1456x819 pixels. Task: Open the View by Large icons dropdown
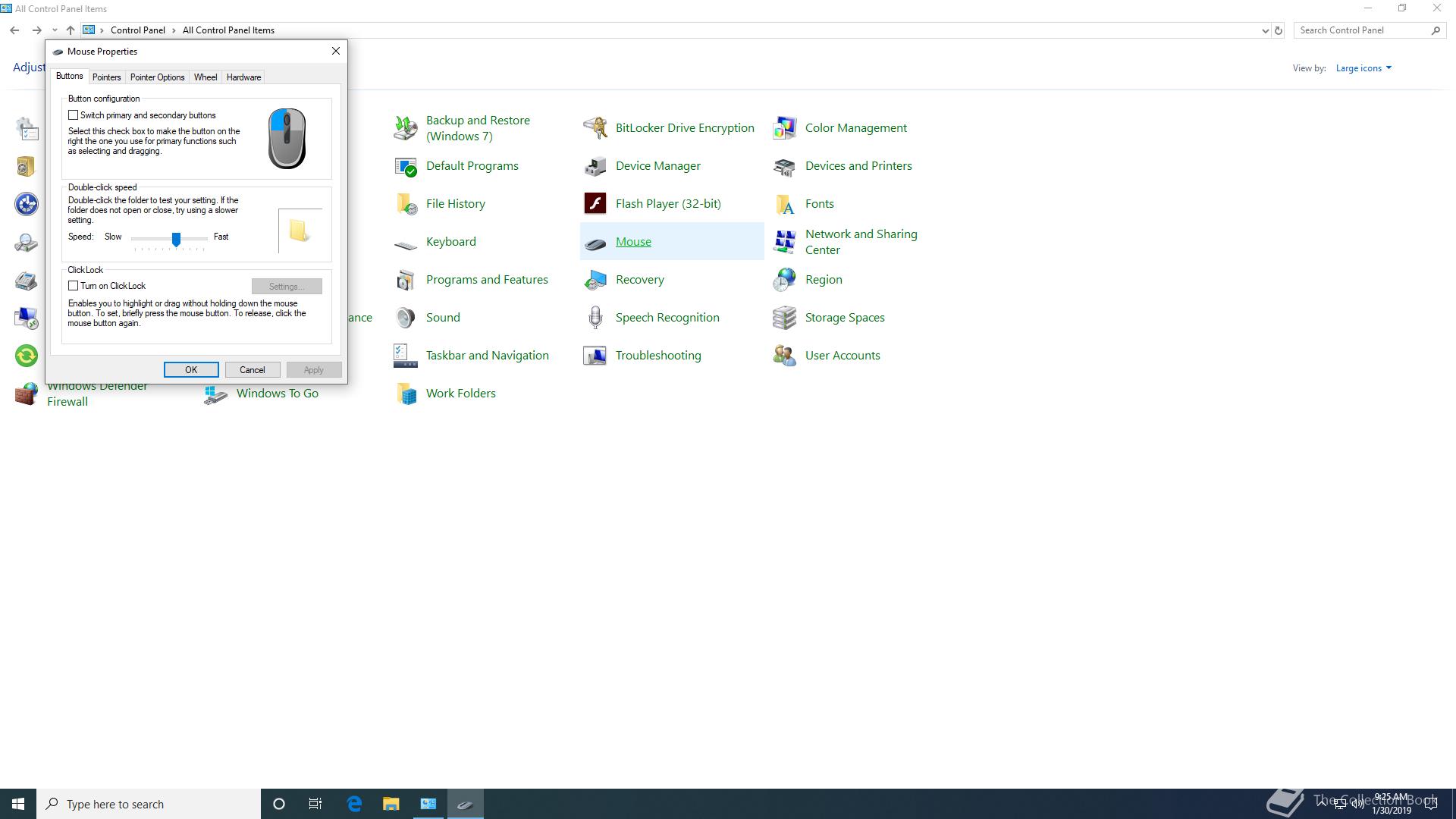1363,68
